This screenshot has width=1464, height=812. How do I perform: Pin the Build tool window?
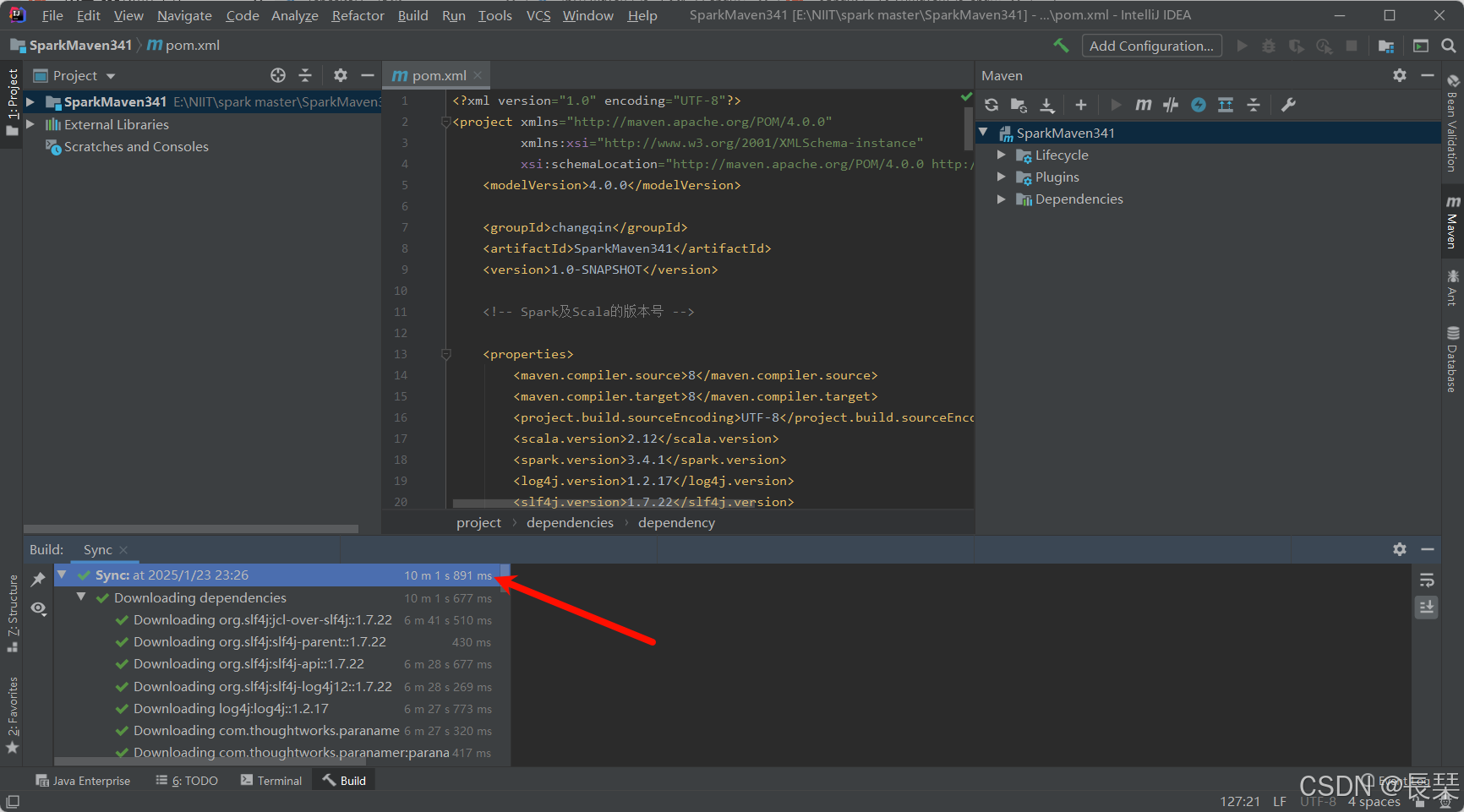pos(38,579)
